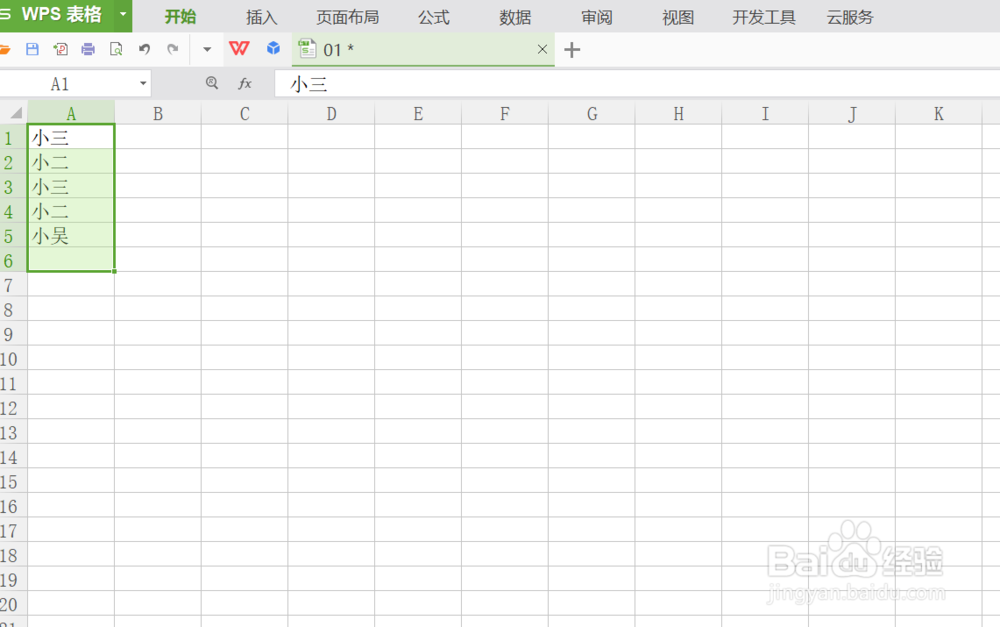The height and width of the screenshot is (627, 1000).
Task: Open the insert function fx button
Action: (245, 84)
